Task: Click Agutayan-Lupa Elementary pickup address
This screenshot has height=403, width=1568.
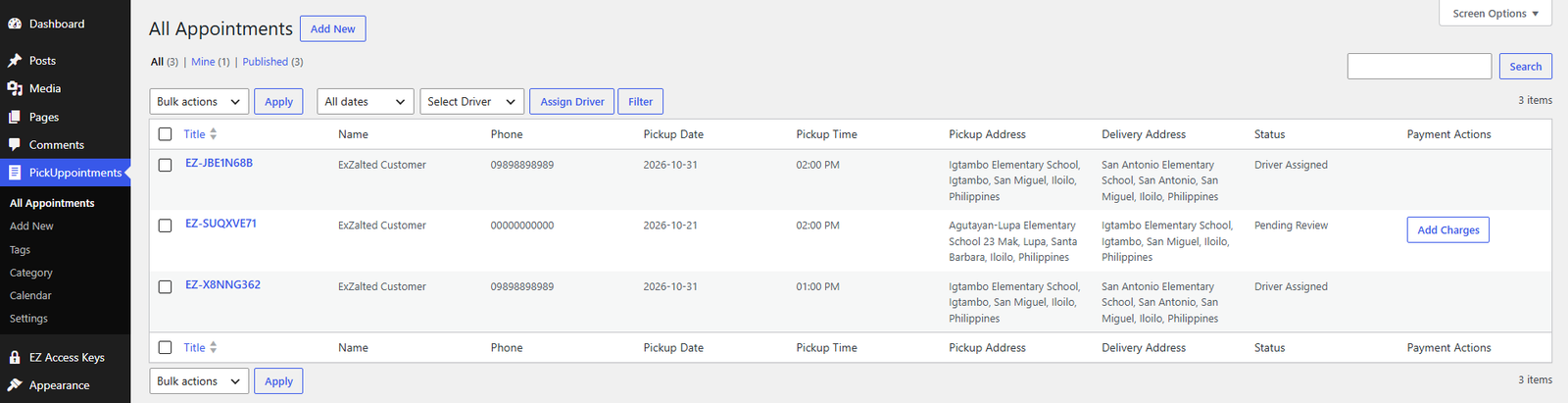Action: click(1012, 241)
